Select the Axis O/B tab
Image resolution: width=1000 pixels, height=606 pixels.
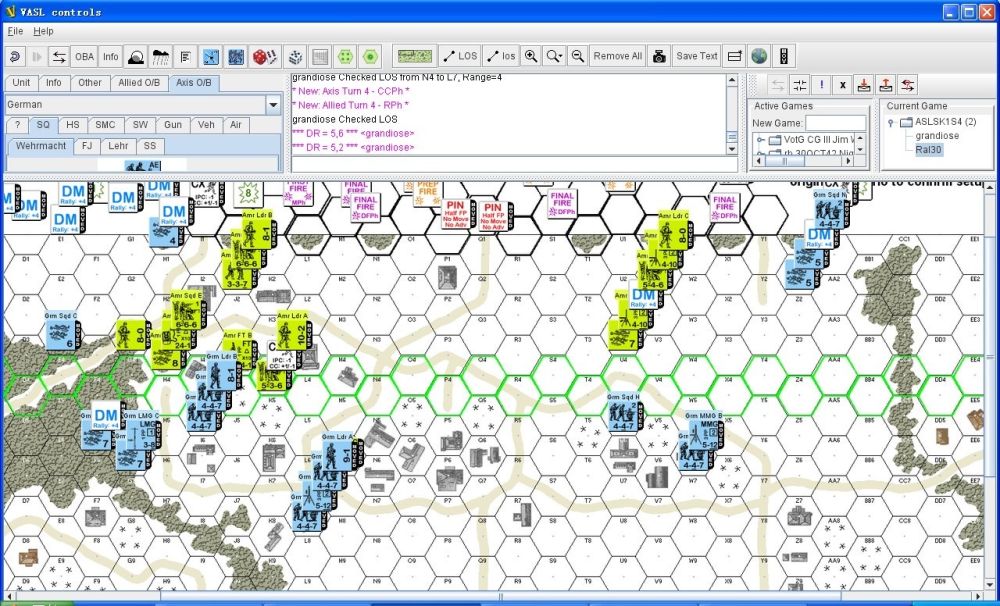pos(194,83)
